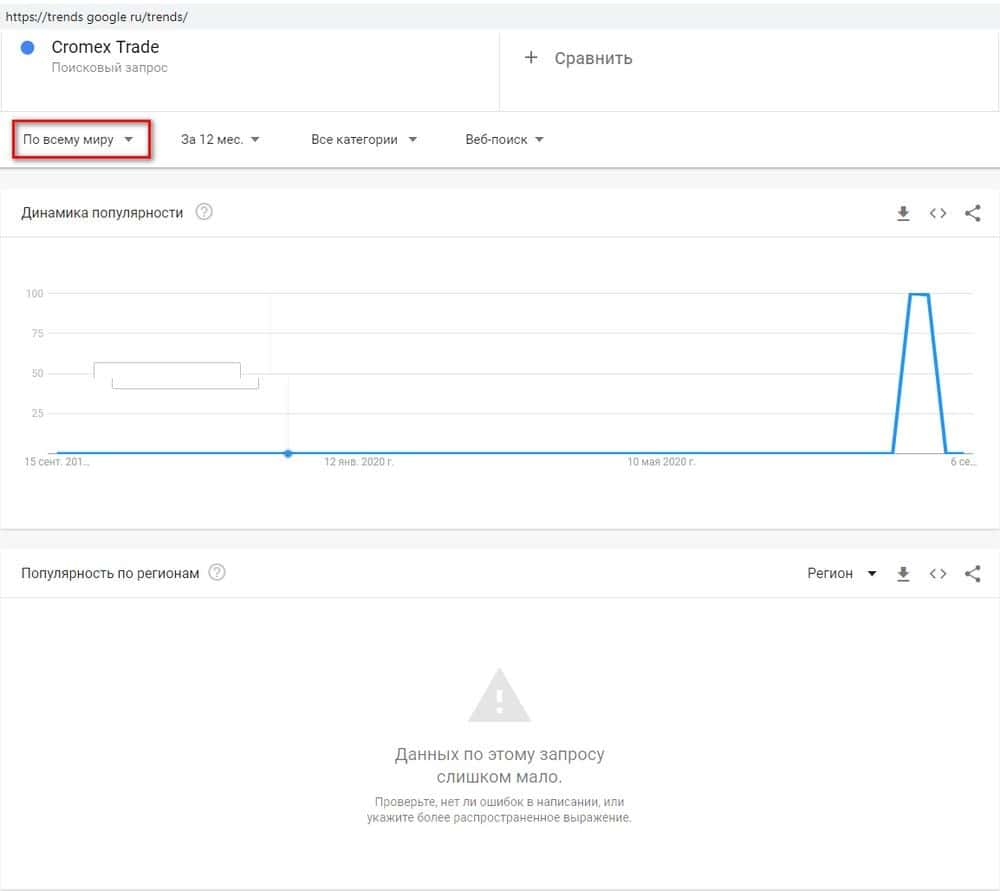Select the Cromex Trade search term
1000x891 pixels.
coord(105,47)
